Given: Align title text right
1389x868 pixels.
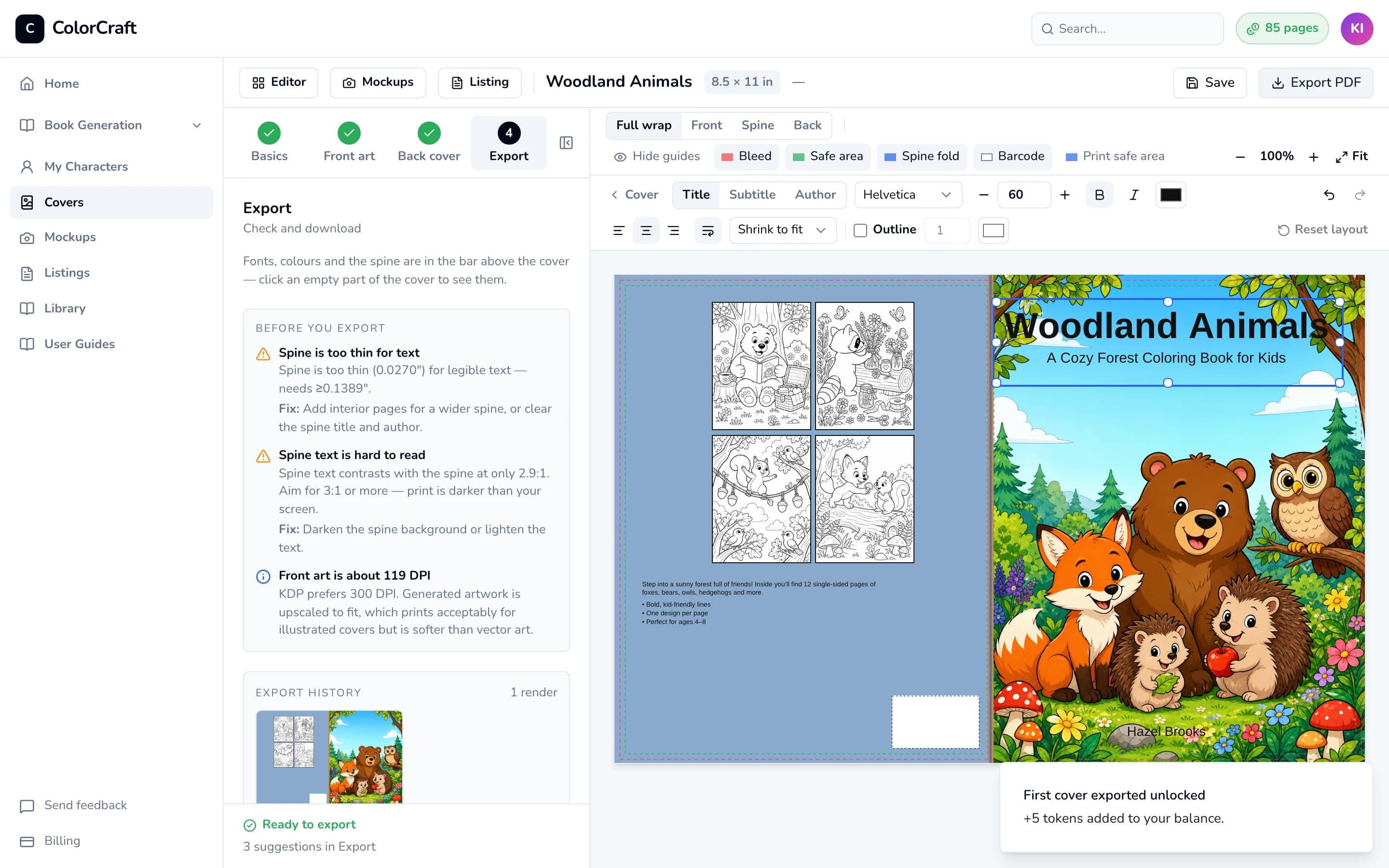Looking at the screenshot, I should pos(674,230).
